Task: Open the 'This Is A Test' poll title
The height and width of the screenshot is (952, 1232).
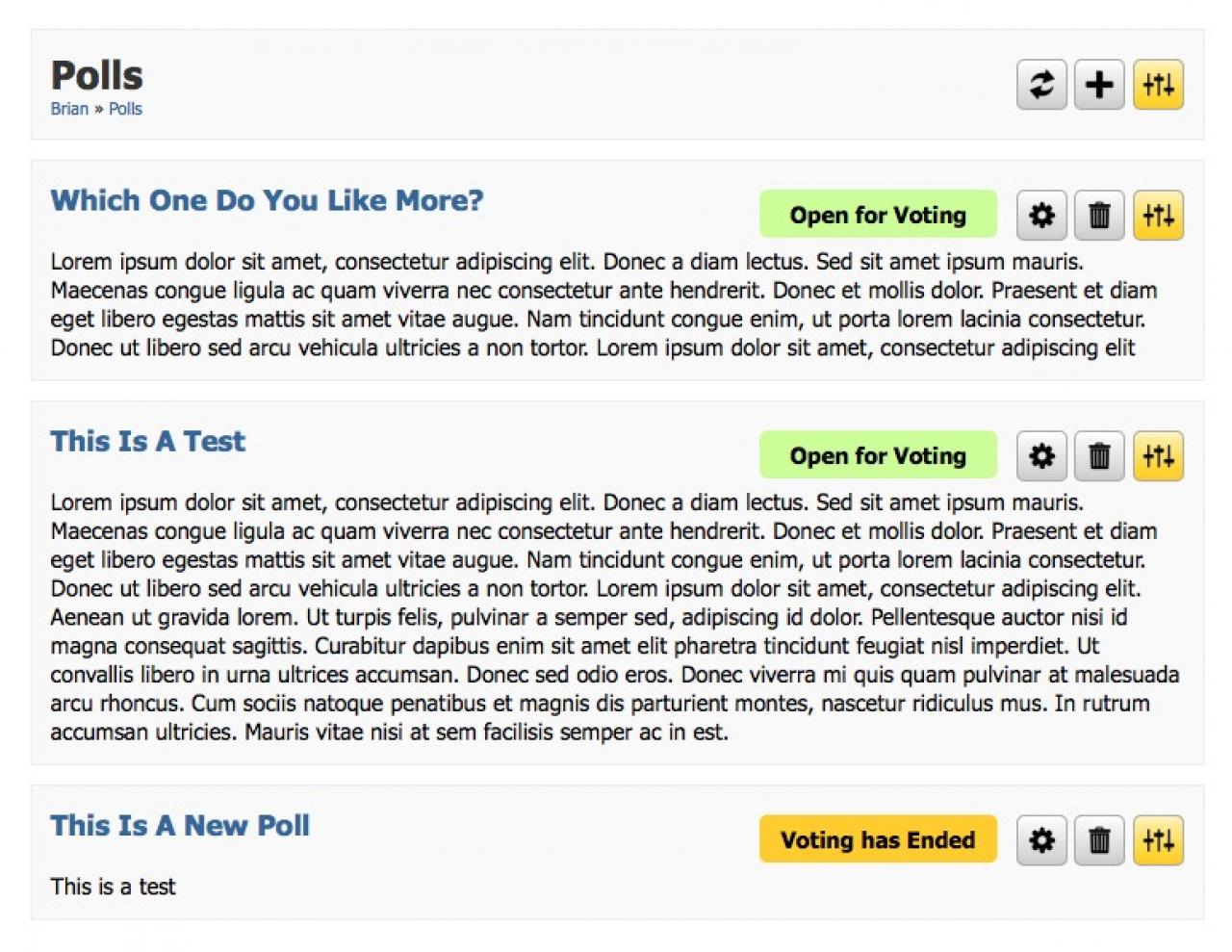Action: click(x=147, y=441)
